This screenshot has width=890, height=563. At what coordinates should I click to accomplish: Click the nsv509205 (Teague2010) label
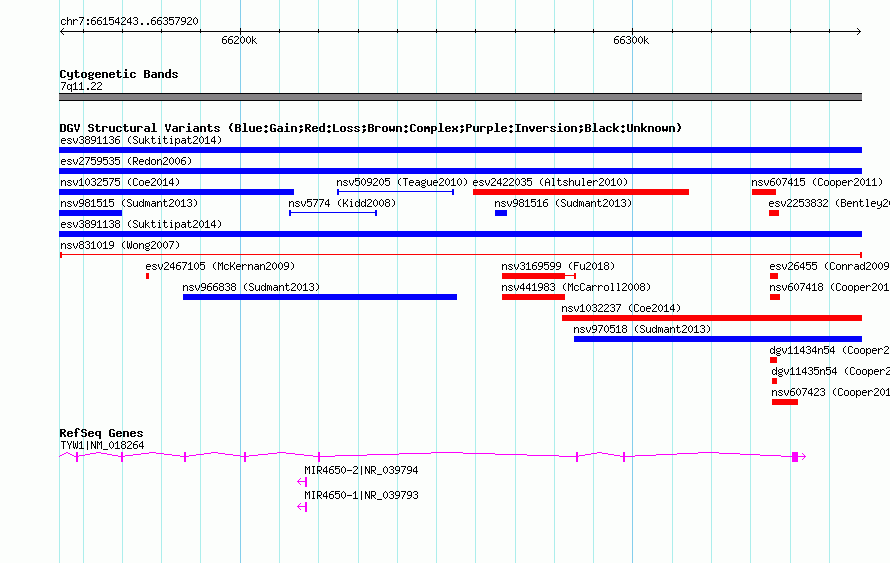pos(402,182)
